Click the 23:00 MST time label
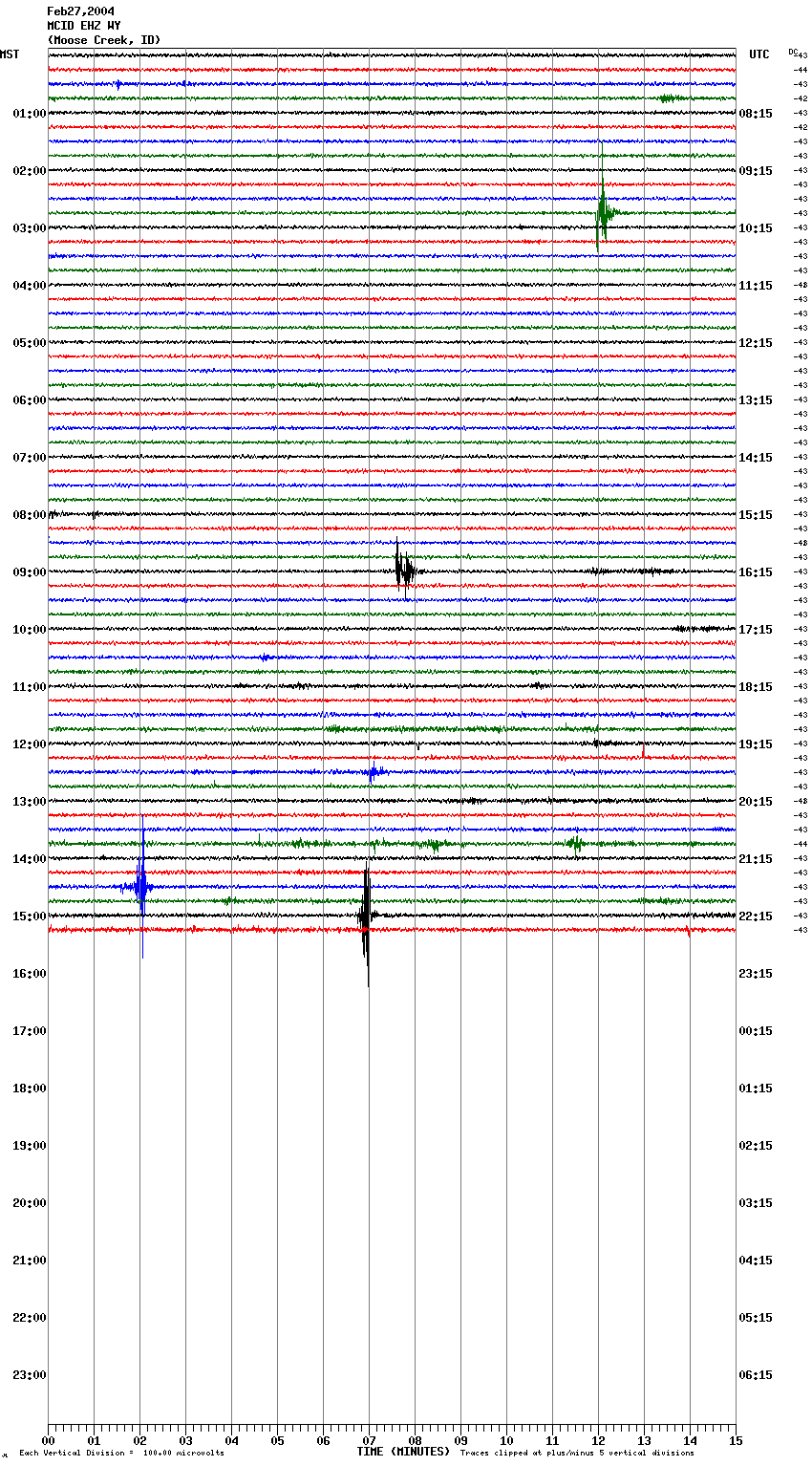This screenshot has height=1466, width=812. pos(29,1375)
